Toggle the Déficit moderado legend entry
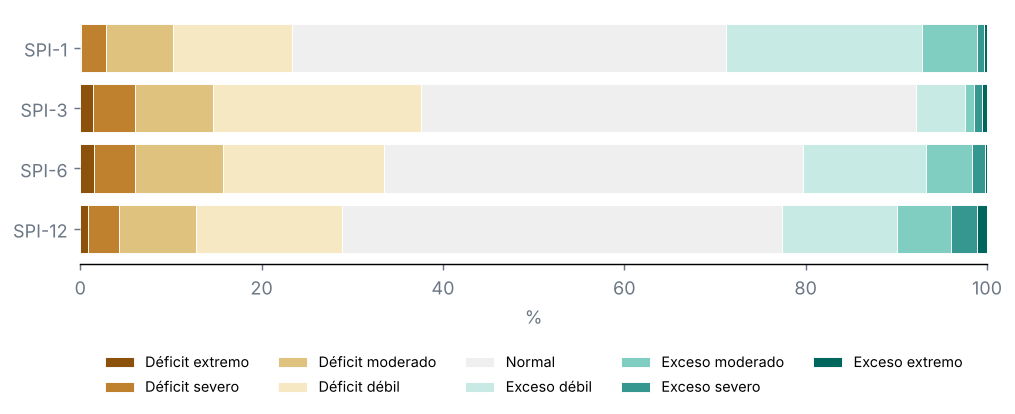The height and width of the screenshot is (414, 1015). (x=357, y=362)
